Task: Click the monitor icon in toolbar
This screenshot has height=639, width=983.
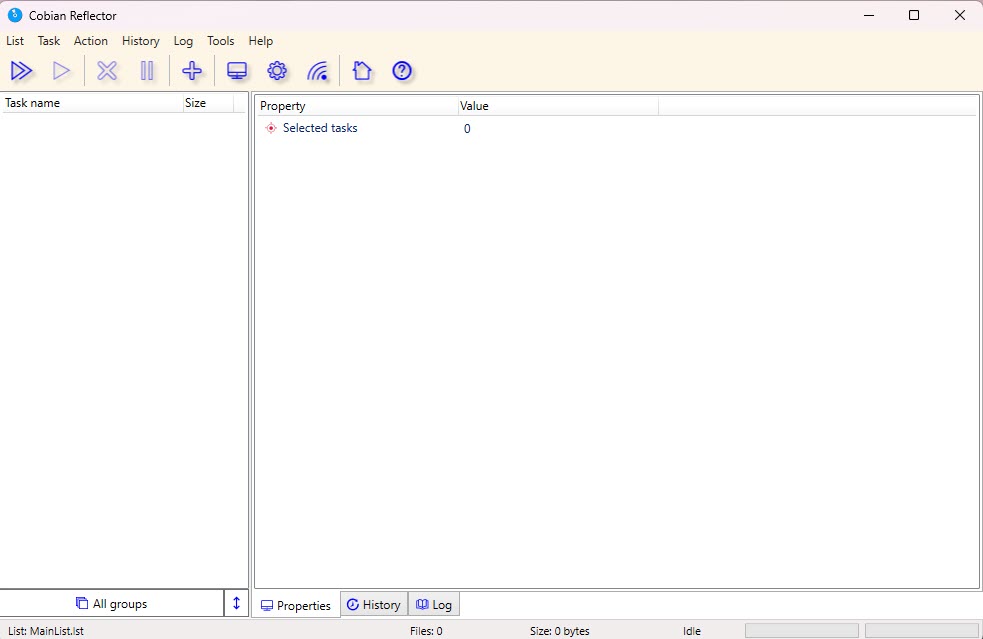Action: pos(237,71)
